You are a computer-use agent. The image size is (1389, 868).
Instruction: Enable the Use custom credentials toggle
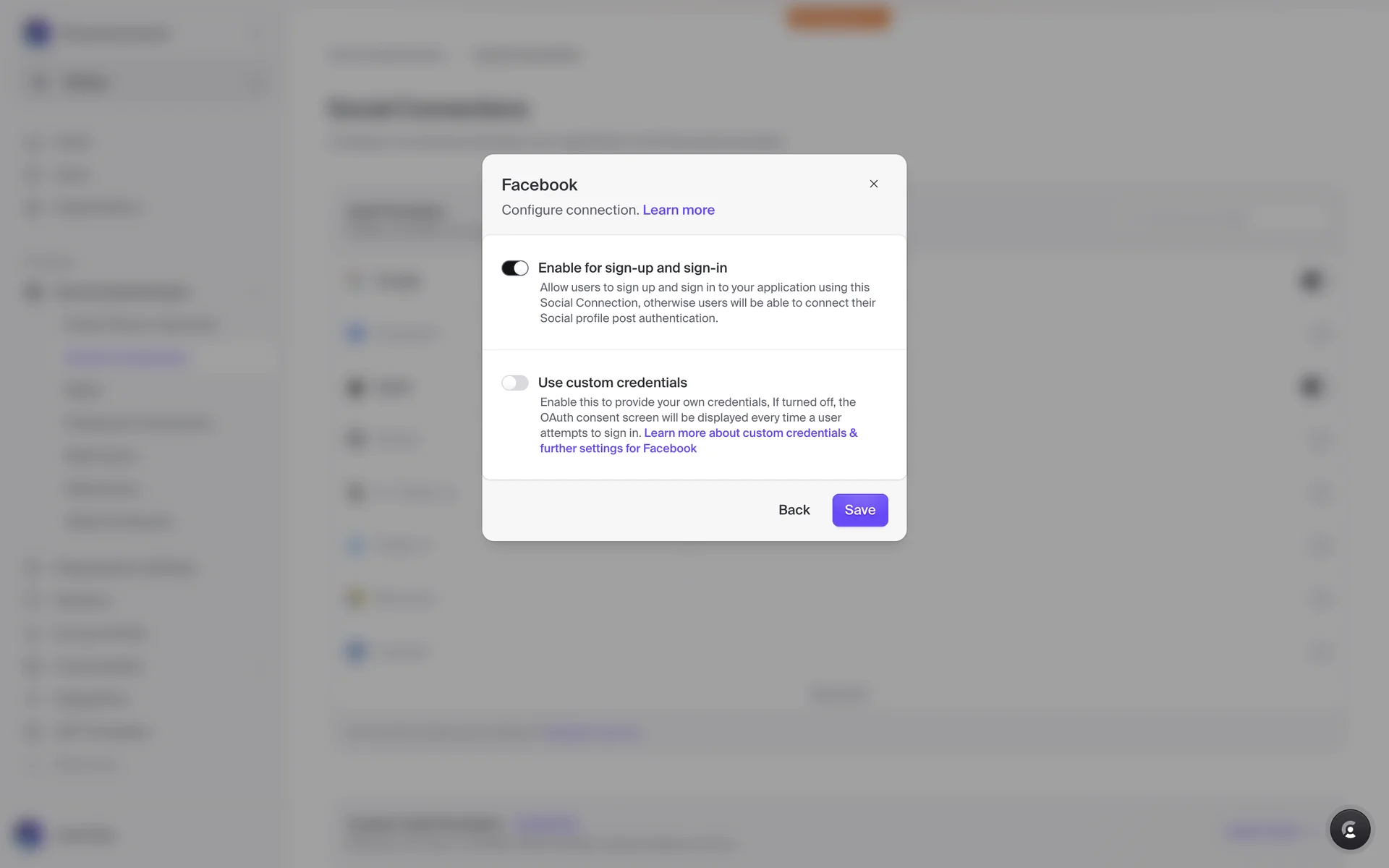pyautogui.click(x=515, y=383)
